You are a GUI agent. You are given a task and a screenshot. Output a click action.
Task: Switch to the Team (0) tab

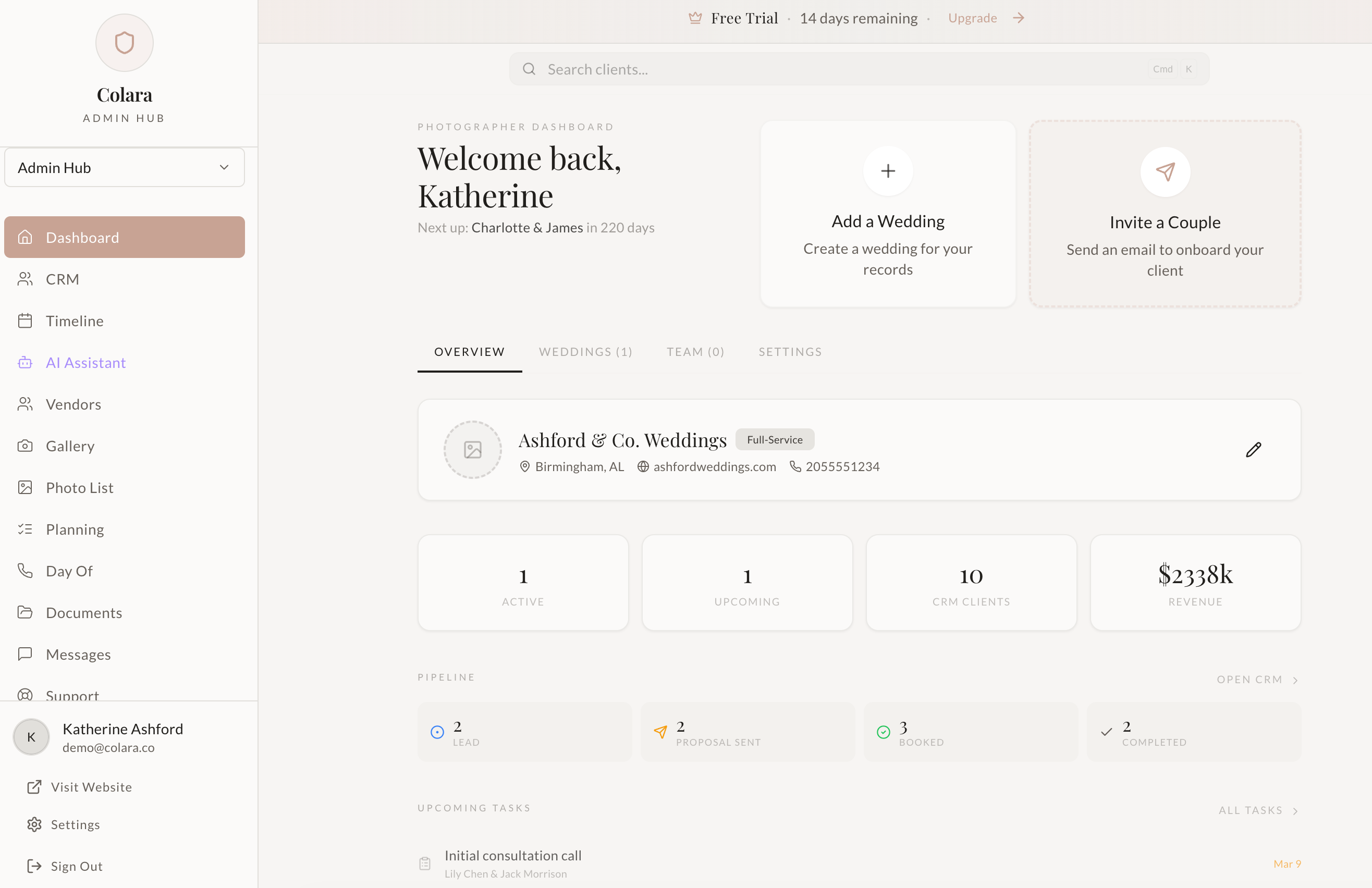695,352
